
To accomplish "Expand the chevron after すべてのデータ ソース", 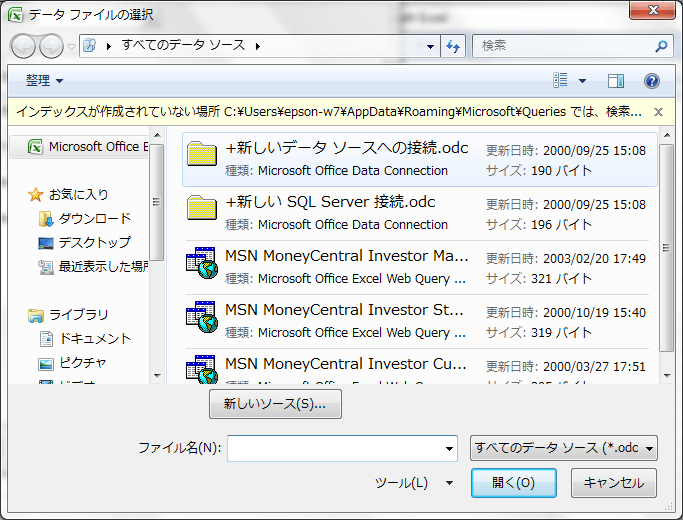I will [258, 46].
